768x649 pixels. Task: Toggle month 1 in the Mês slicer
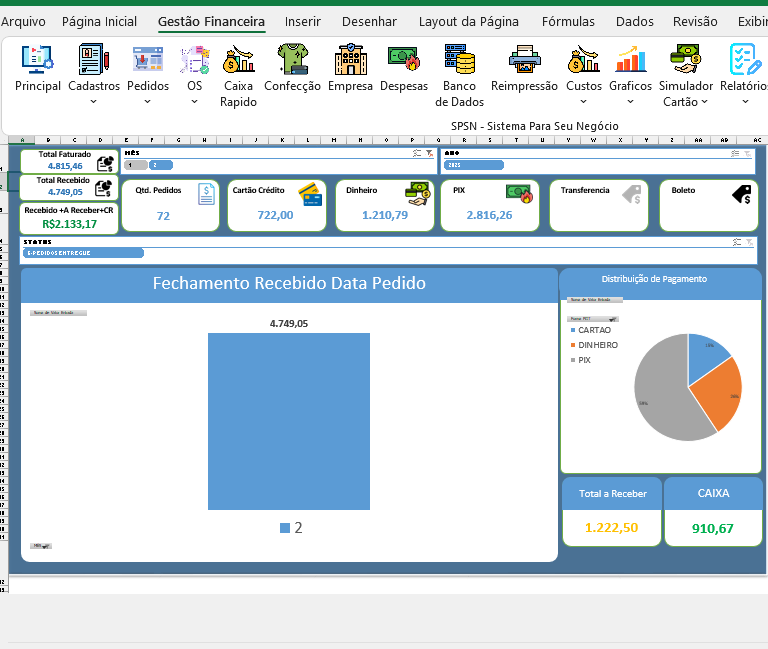135,165
